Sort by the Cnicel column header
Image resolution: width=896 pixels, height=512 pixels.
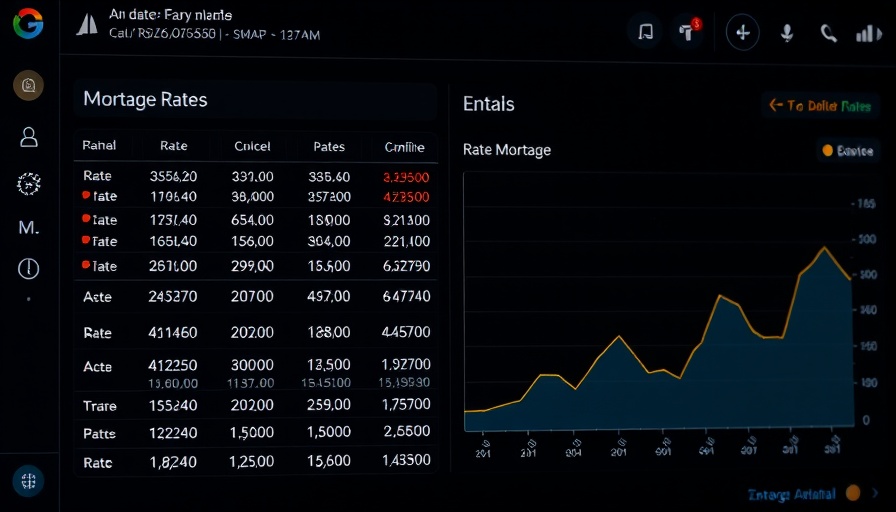(252, 146)
